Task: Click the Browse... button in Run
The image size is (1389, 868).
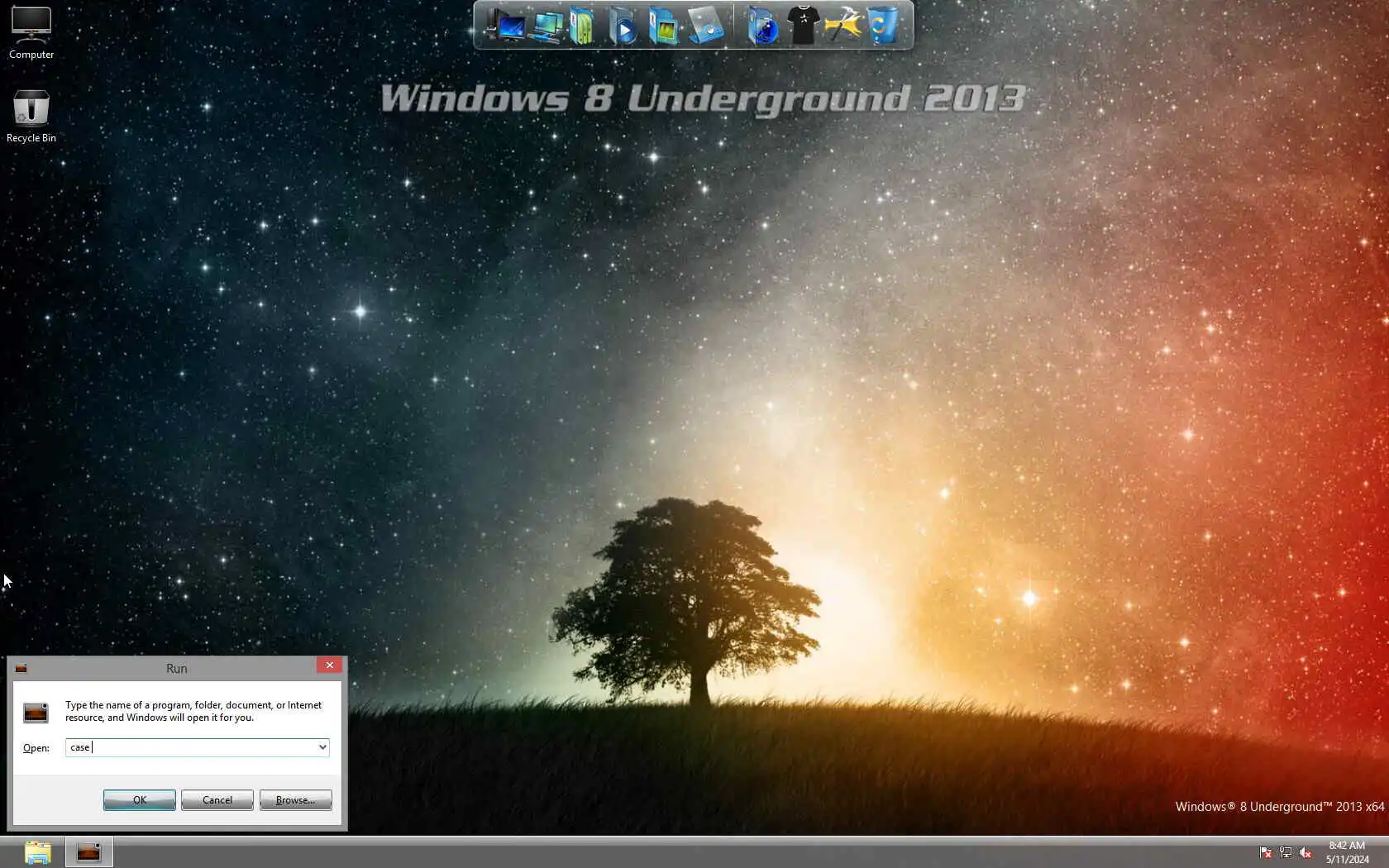Action: click(x=295, y=800)
